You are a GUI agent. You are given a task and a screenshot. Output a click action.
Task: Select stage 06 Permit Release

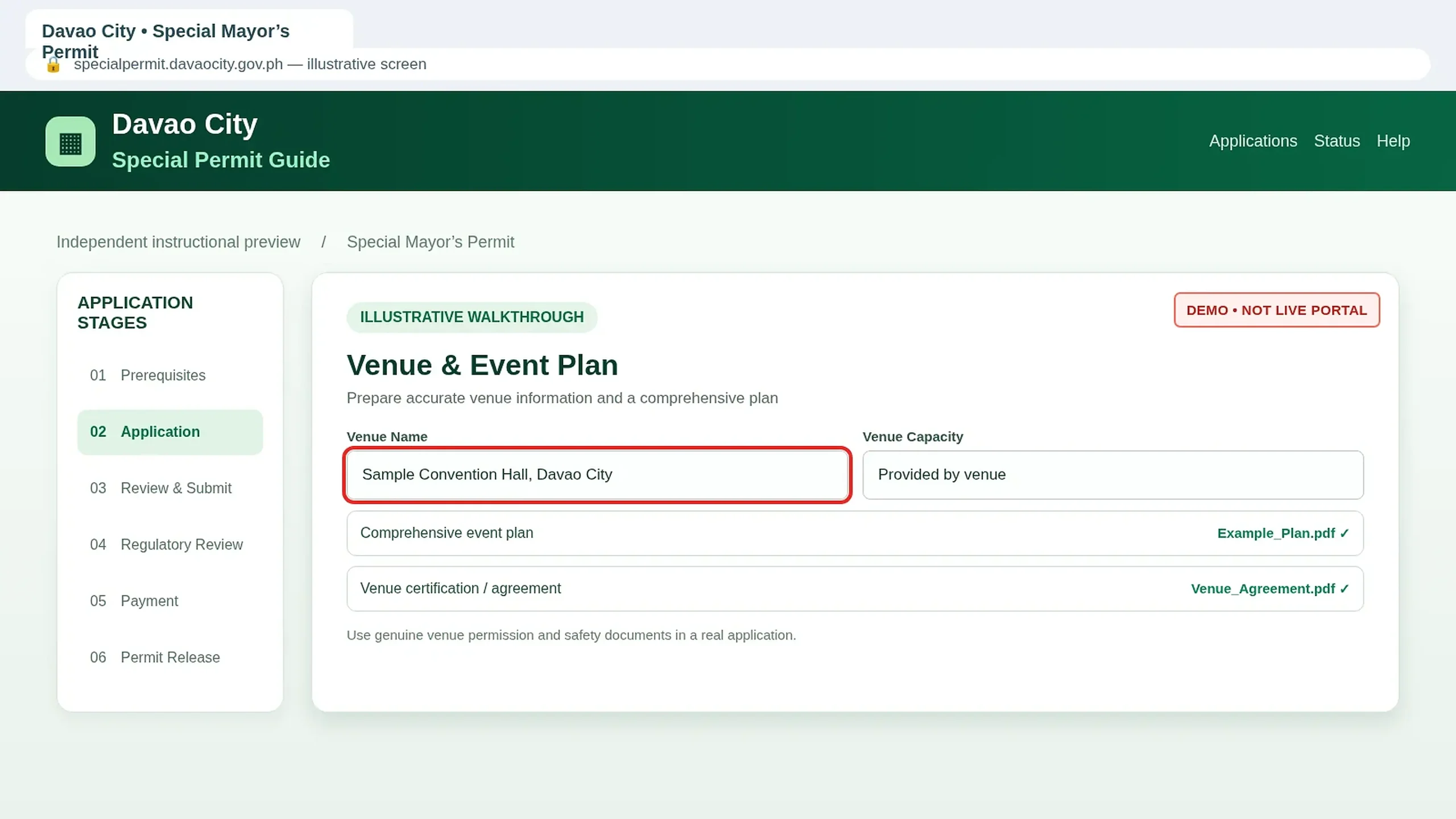(x=170, y=657)
